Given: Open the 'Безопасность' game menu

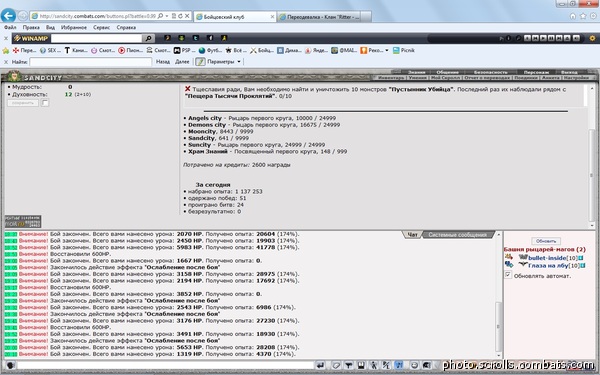Looking at the screenshot, I should [x=491, y=72].
